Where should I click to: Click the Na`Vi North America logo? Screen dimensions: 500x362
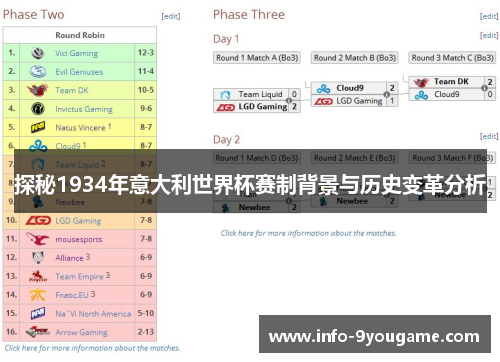click(x=38, y=313)
